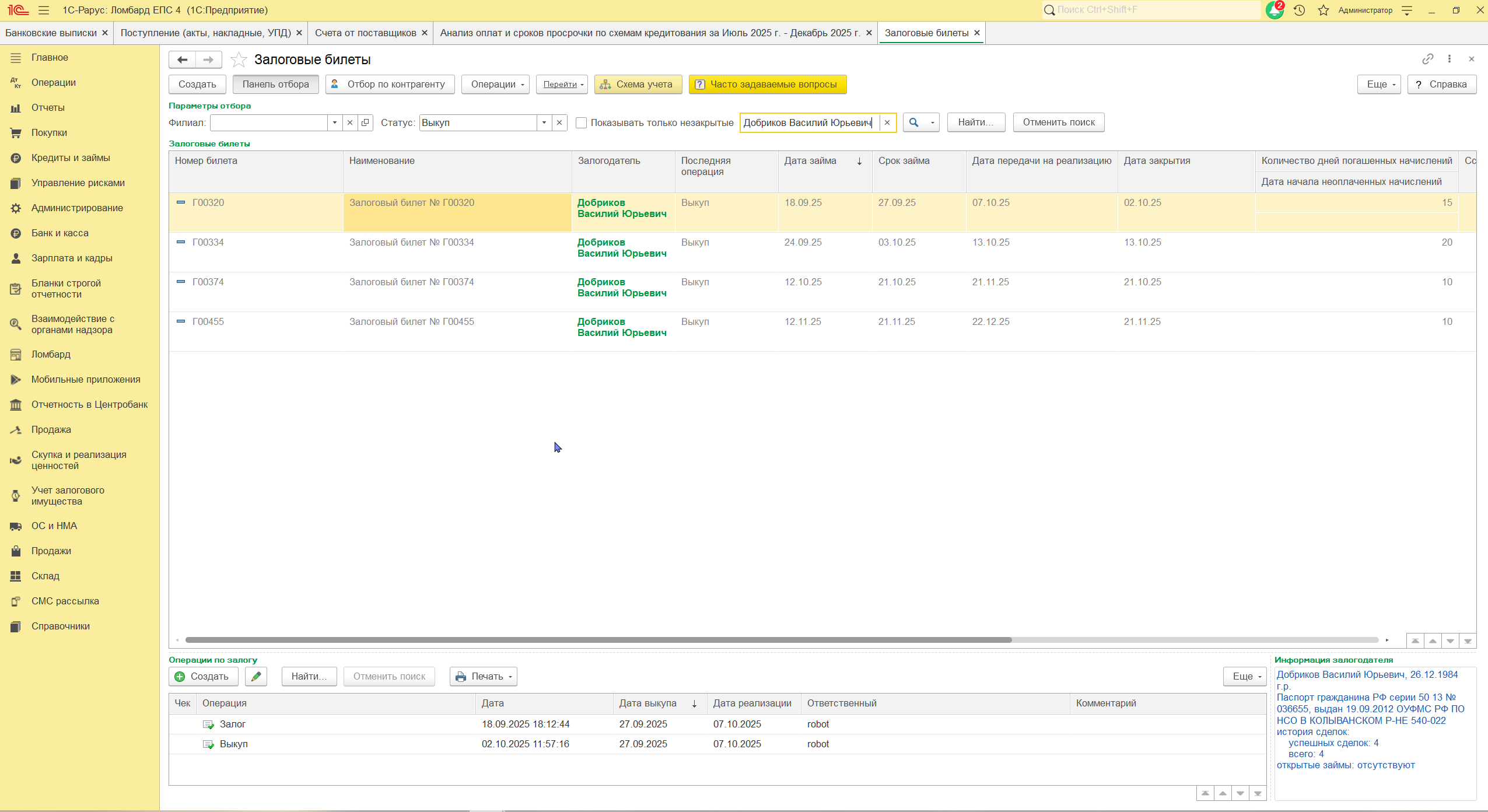Add page to favorites star icon
This screenshot has width=1488, height=812.
[x=239, y=60]
